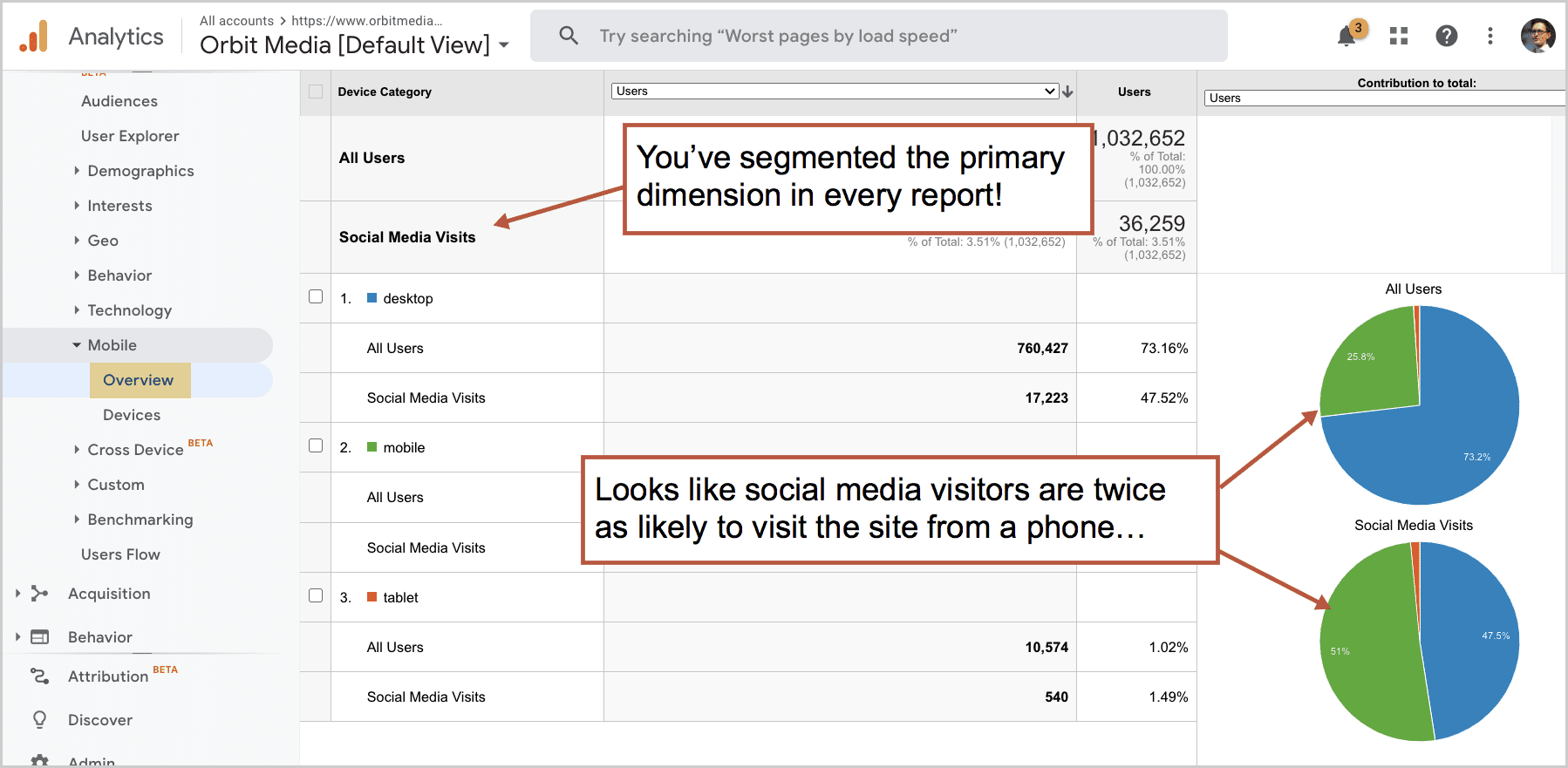Click the Users column header

coord(1135,92)
